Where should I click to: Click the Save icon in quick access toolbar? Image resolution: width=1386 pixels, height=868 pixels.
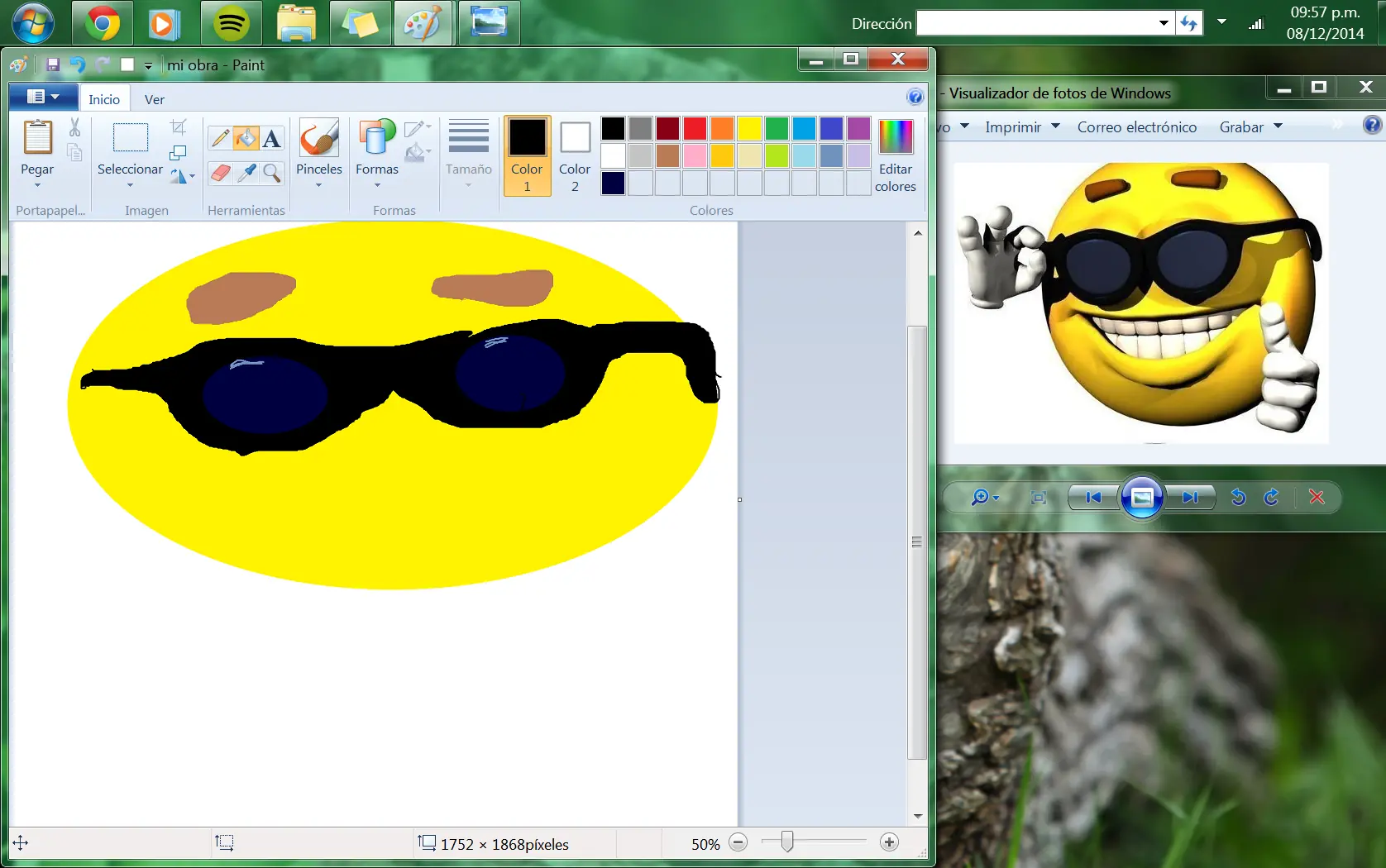click(x=52, y=64)
